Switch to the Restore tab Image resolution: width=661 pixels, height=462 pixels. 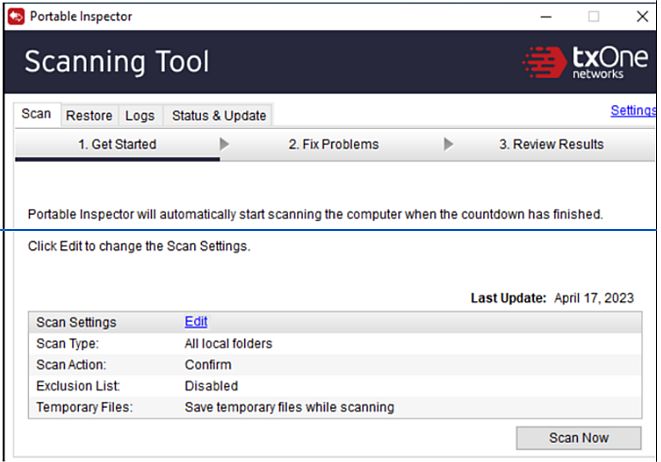(89, 116)
